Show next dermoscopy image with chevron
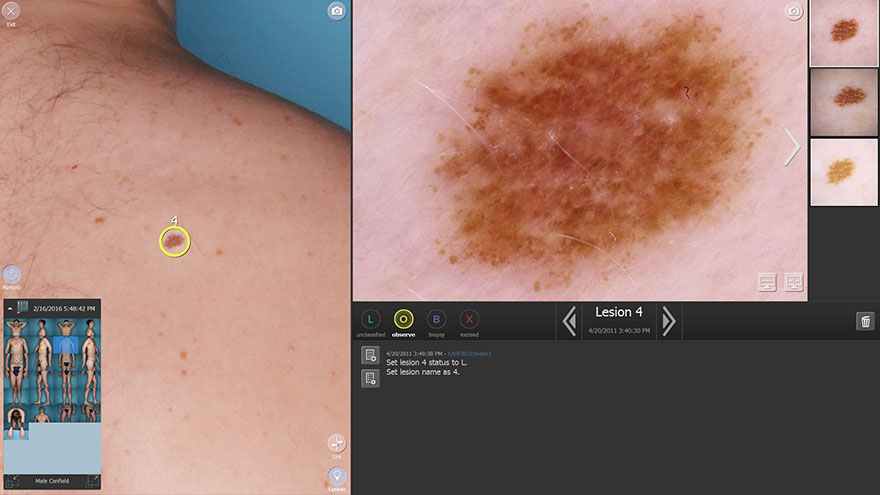The height and width of the screenshot is (495, 880). [792, 148]
